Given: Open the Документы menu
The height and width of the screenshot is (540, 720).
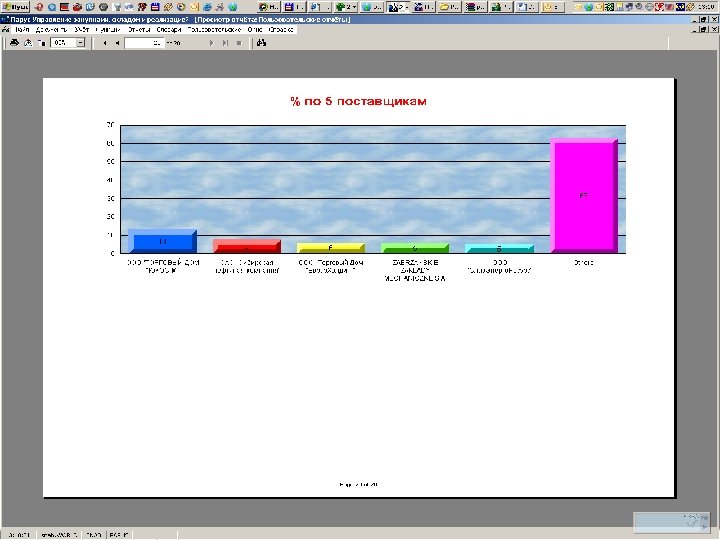Looking at the screenshot, I should (51, 29).
